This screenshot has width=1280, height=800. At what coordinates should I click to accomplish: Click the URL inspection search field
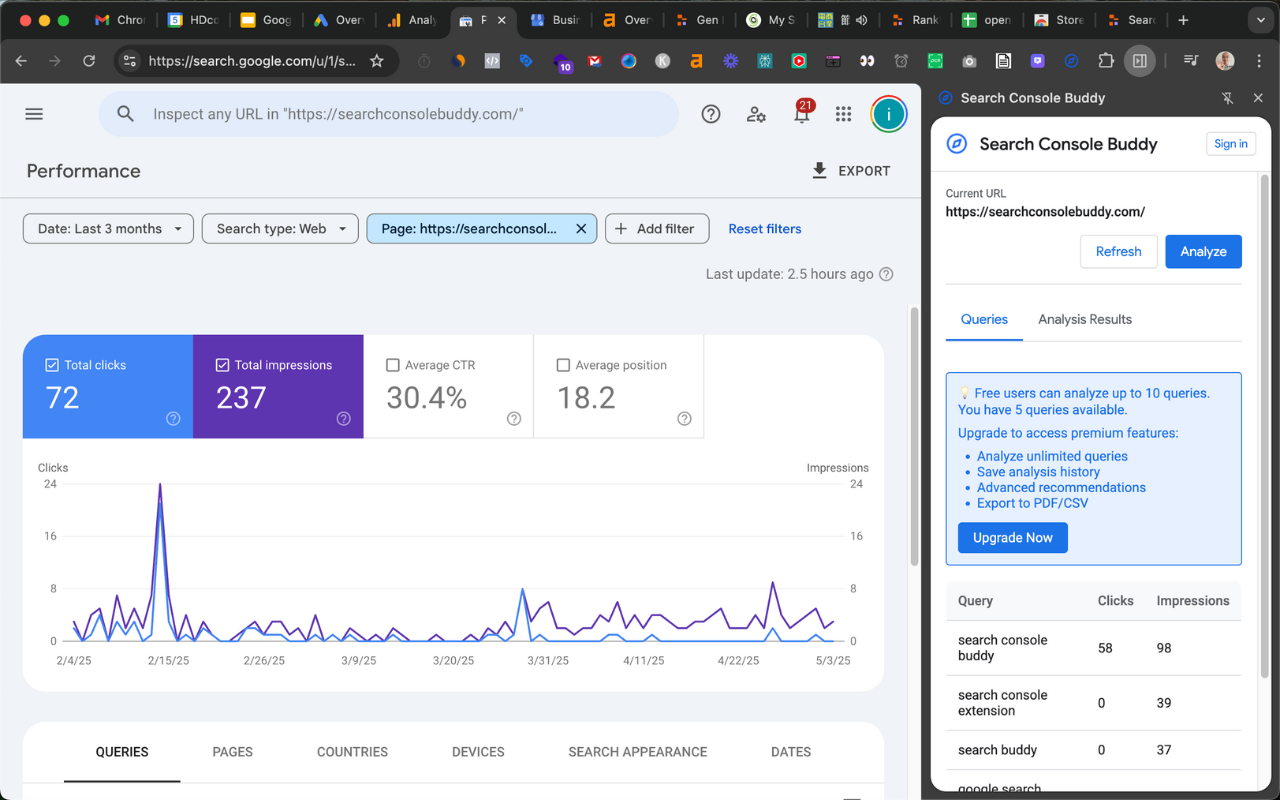click(390, 113)
